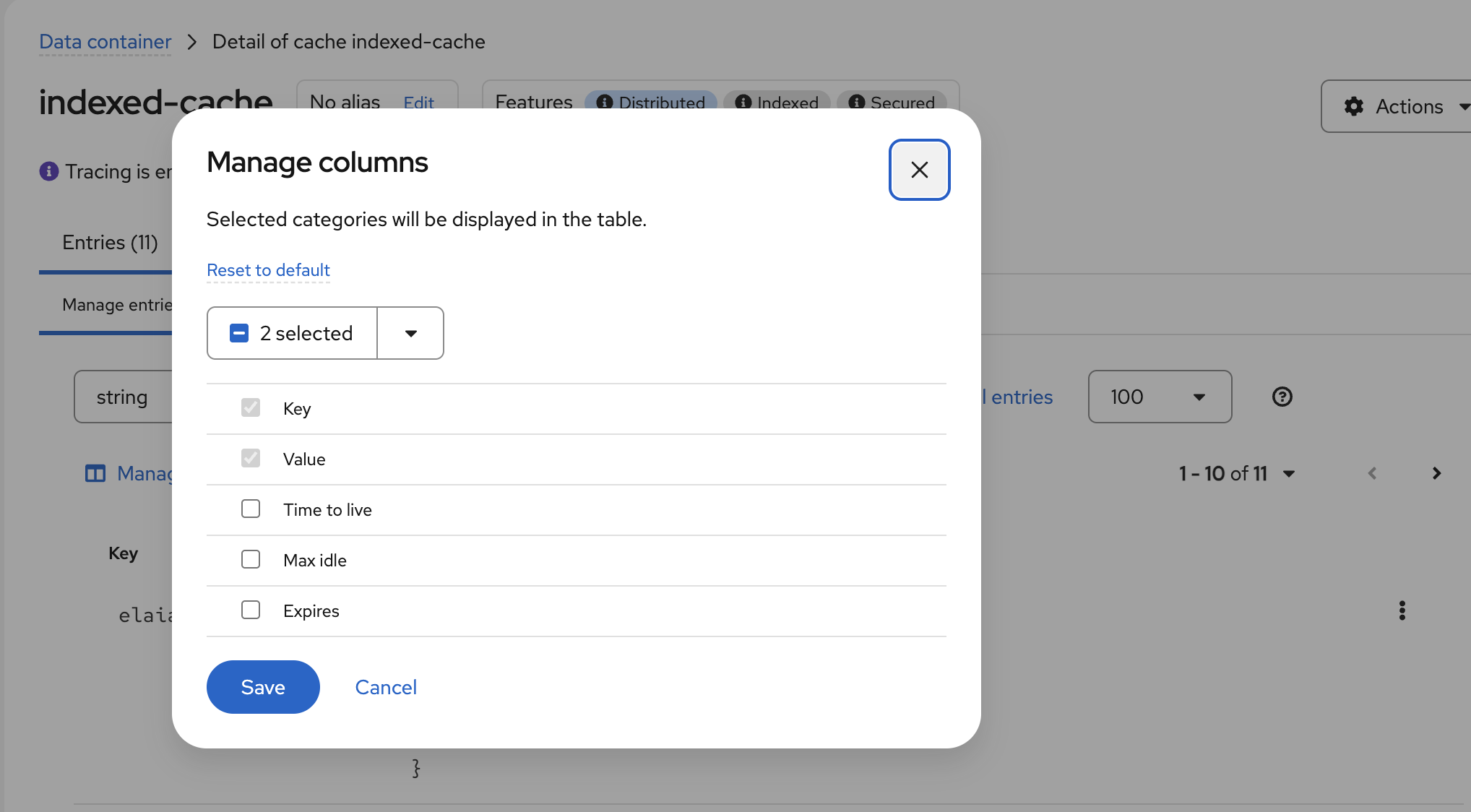Click the Expires label
This screenshot has height=812, width=1471.
pos(311,611)
